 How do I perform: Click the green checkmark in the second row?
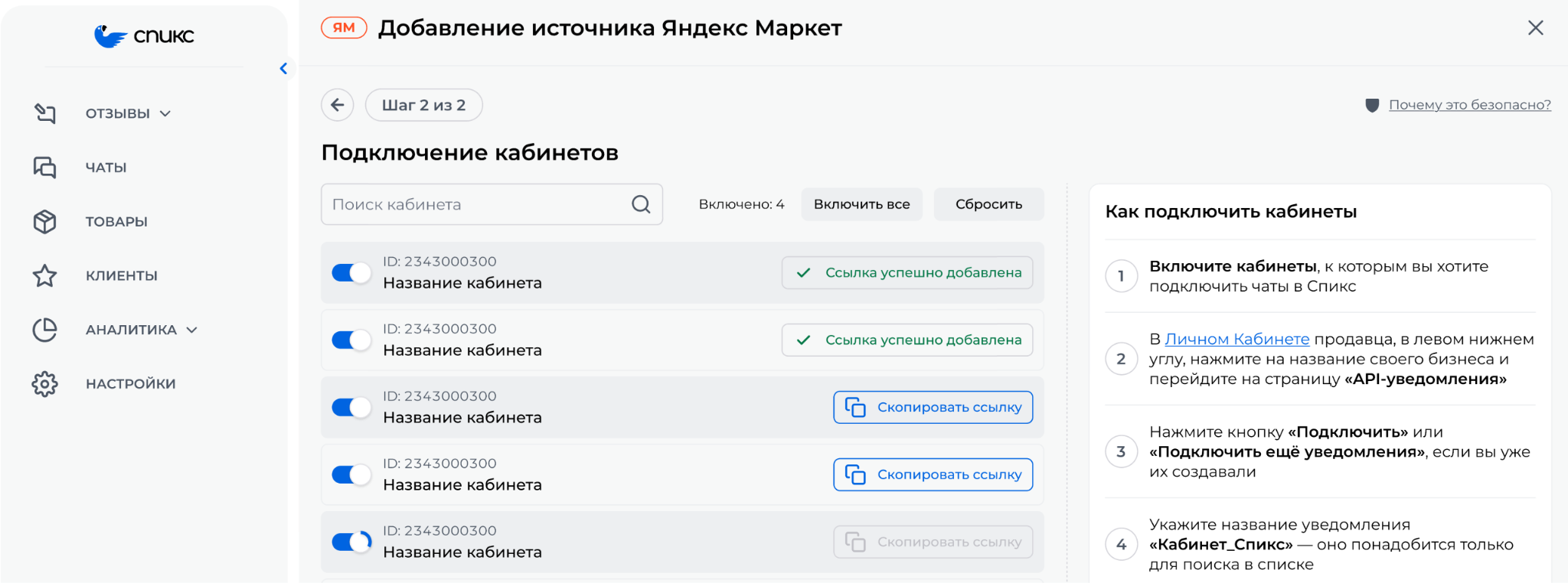(x=804, y=340)
